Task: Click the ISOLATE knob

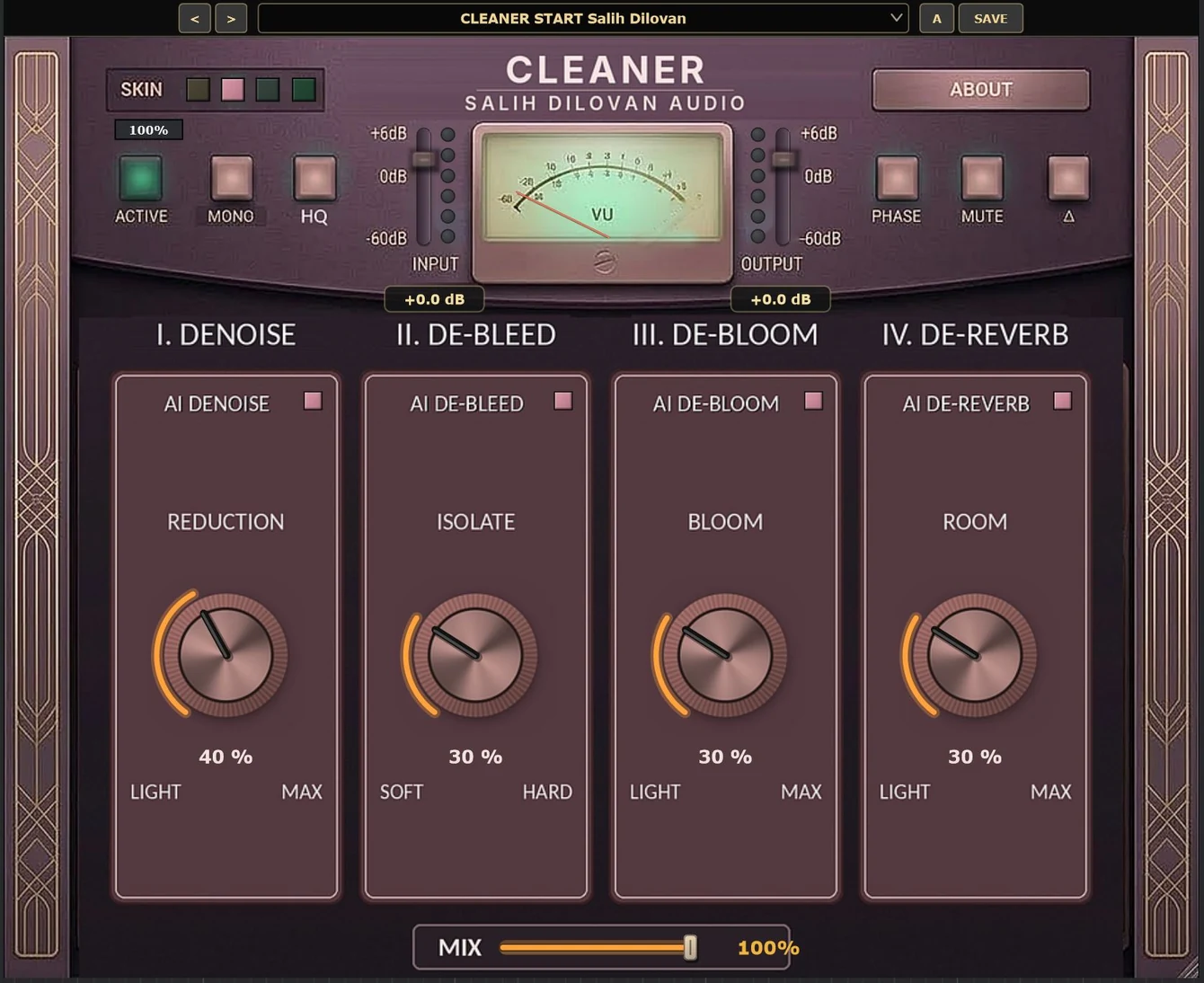Action: click(475, 655)
